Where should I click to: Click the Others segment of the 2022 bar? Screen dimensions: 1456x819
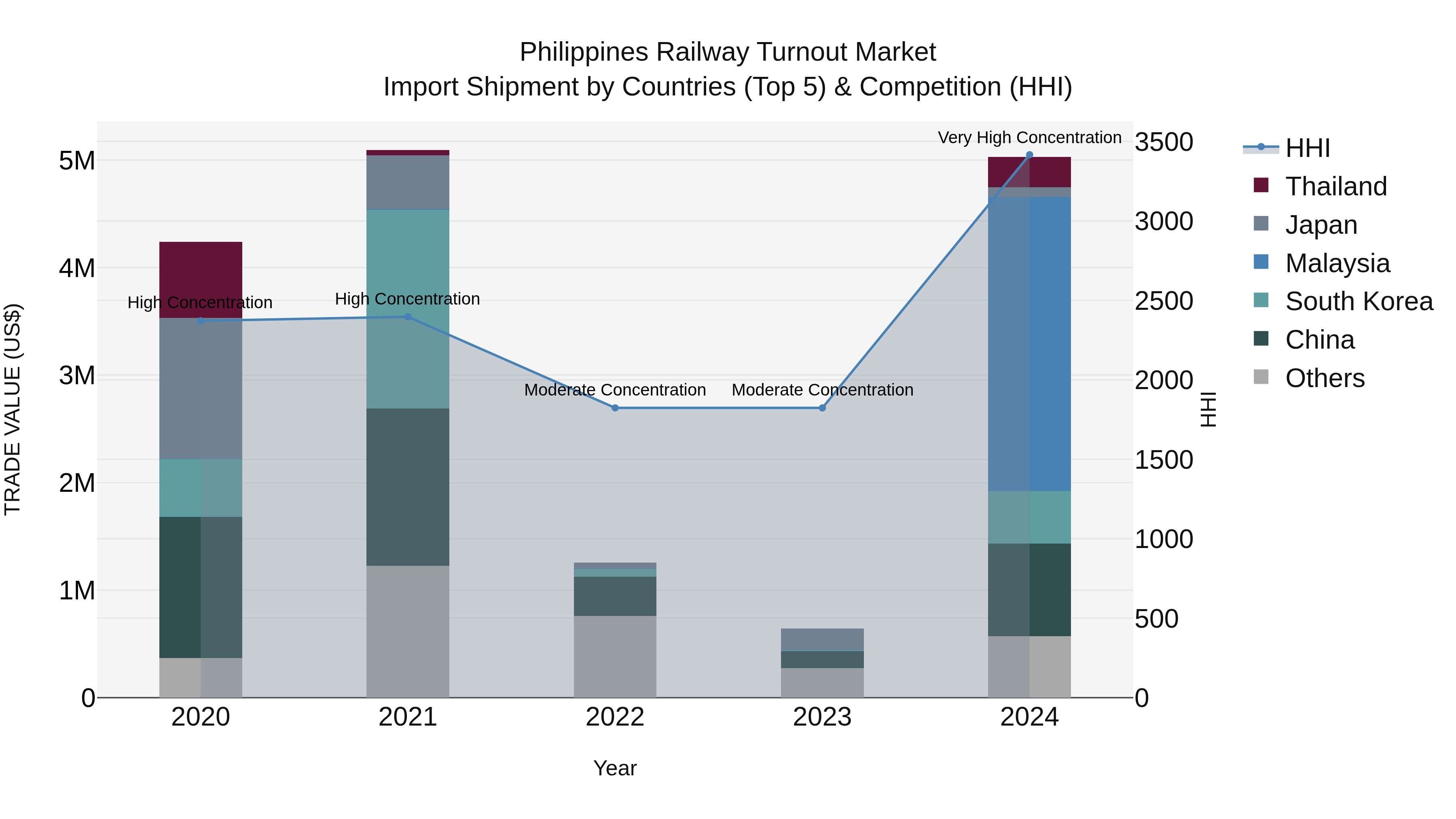coord(615,657)
